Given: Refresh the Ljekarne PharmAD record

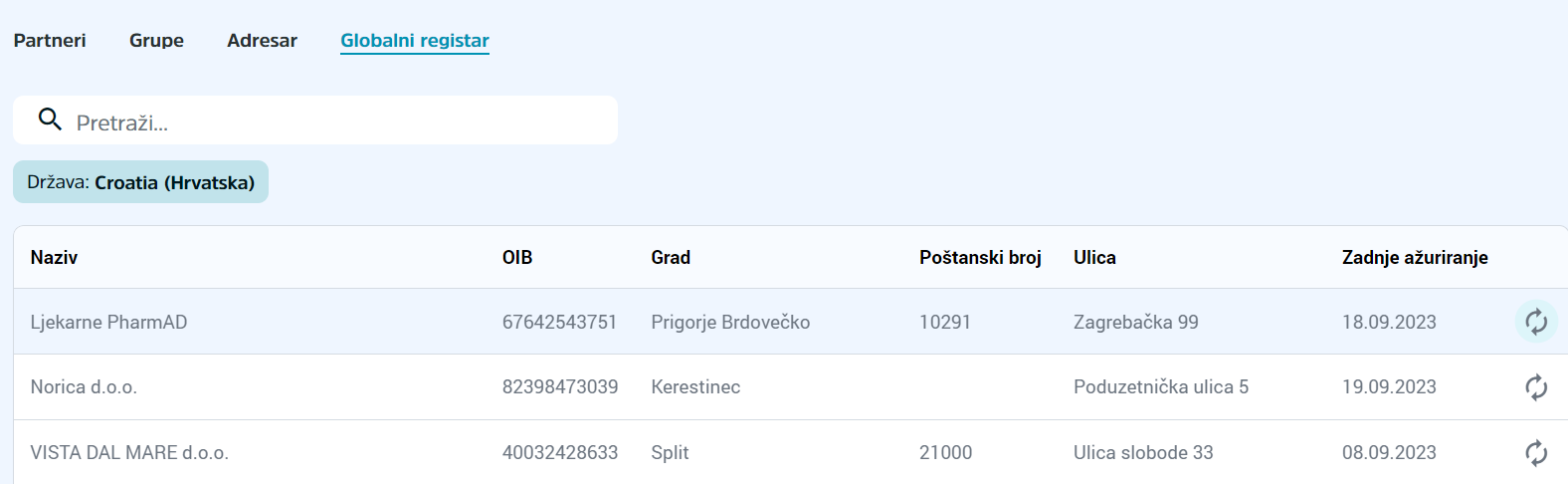Looking at the screenshot, I should [1536, 322].
